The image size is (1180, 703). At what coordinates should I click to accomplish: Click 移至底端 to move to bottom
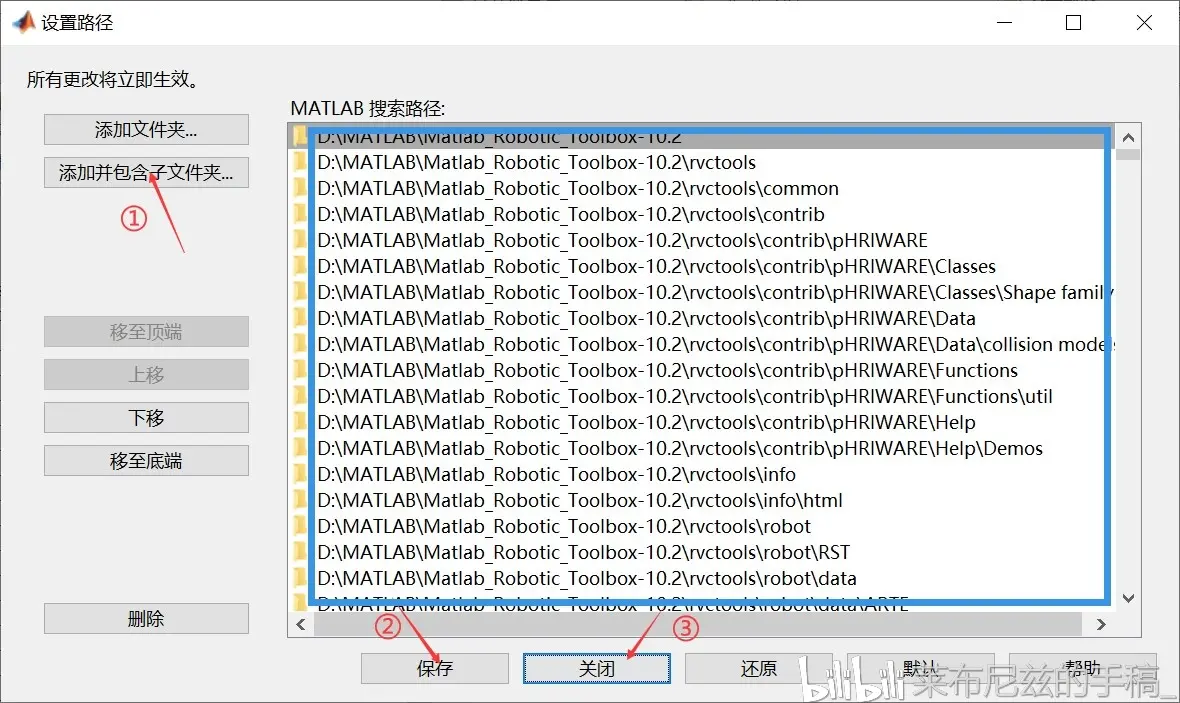[146, 461]
